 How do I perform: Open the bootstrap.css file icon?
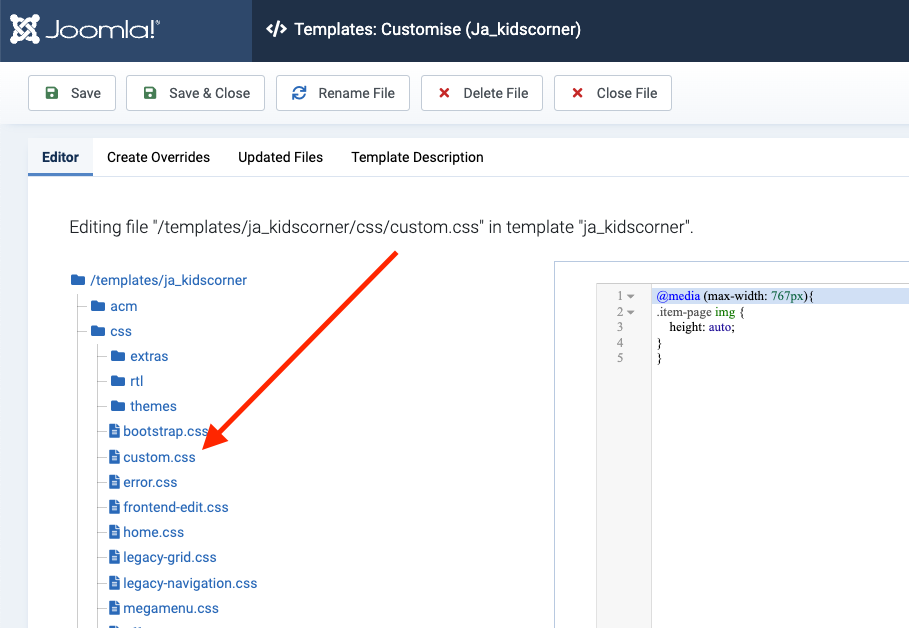[x=115, y=431]
